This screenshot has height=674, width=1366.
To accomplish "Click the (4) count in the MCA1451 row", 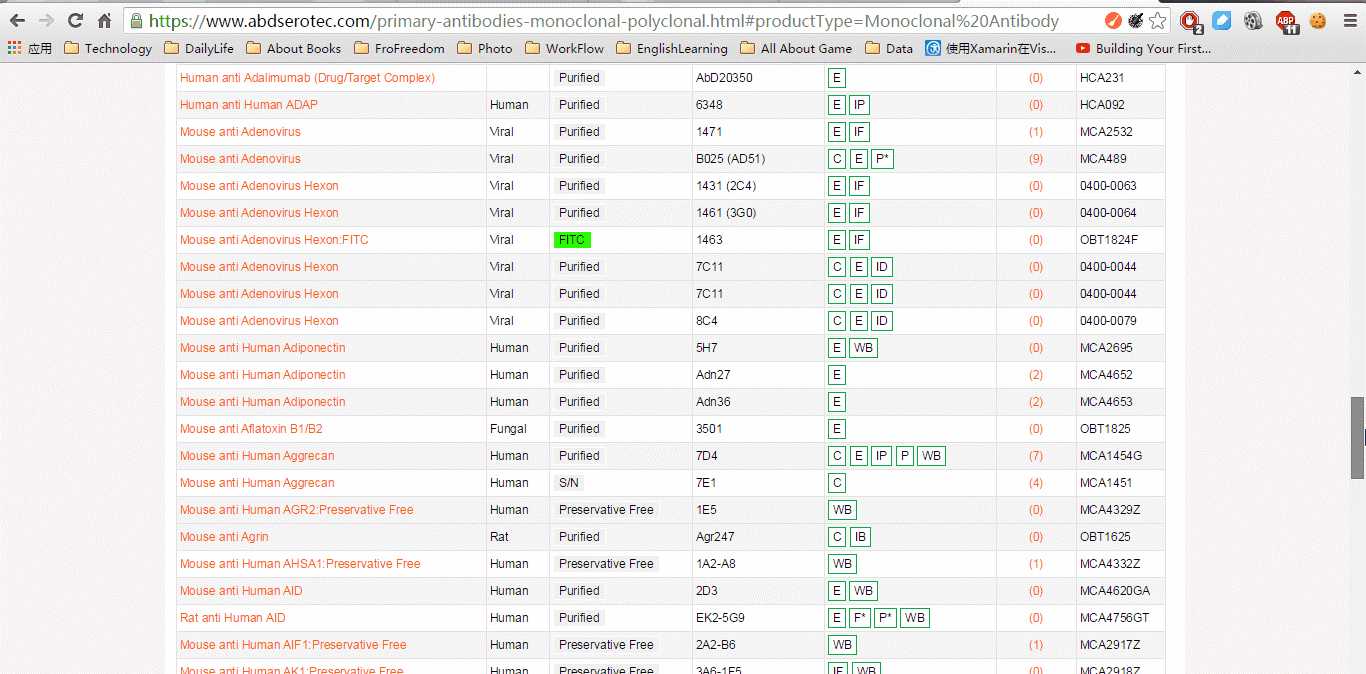I will pos(1036,483).
